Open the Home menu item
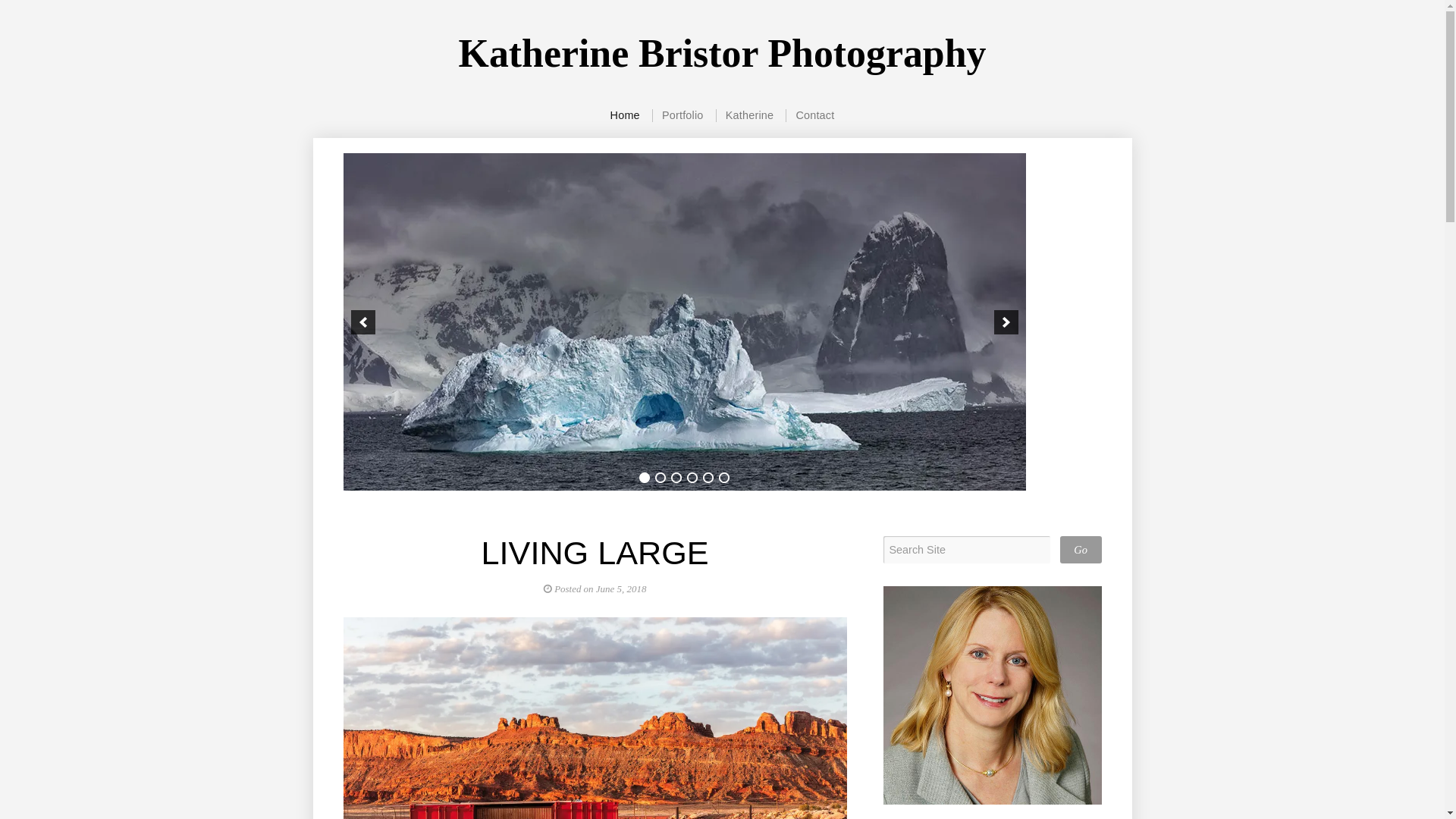The image size is (1456, 819). coord(625,115)
